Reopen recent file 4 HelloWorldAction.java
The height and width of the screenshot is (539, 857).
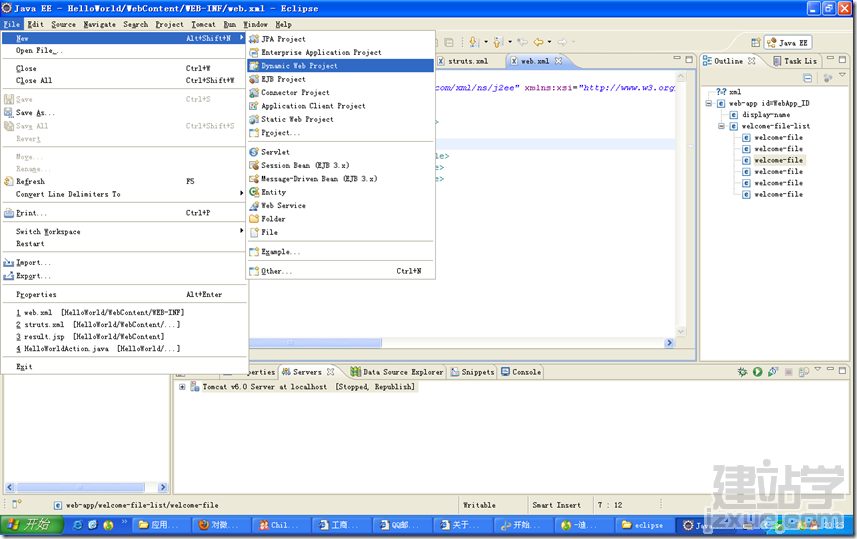pos(124,349)
